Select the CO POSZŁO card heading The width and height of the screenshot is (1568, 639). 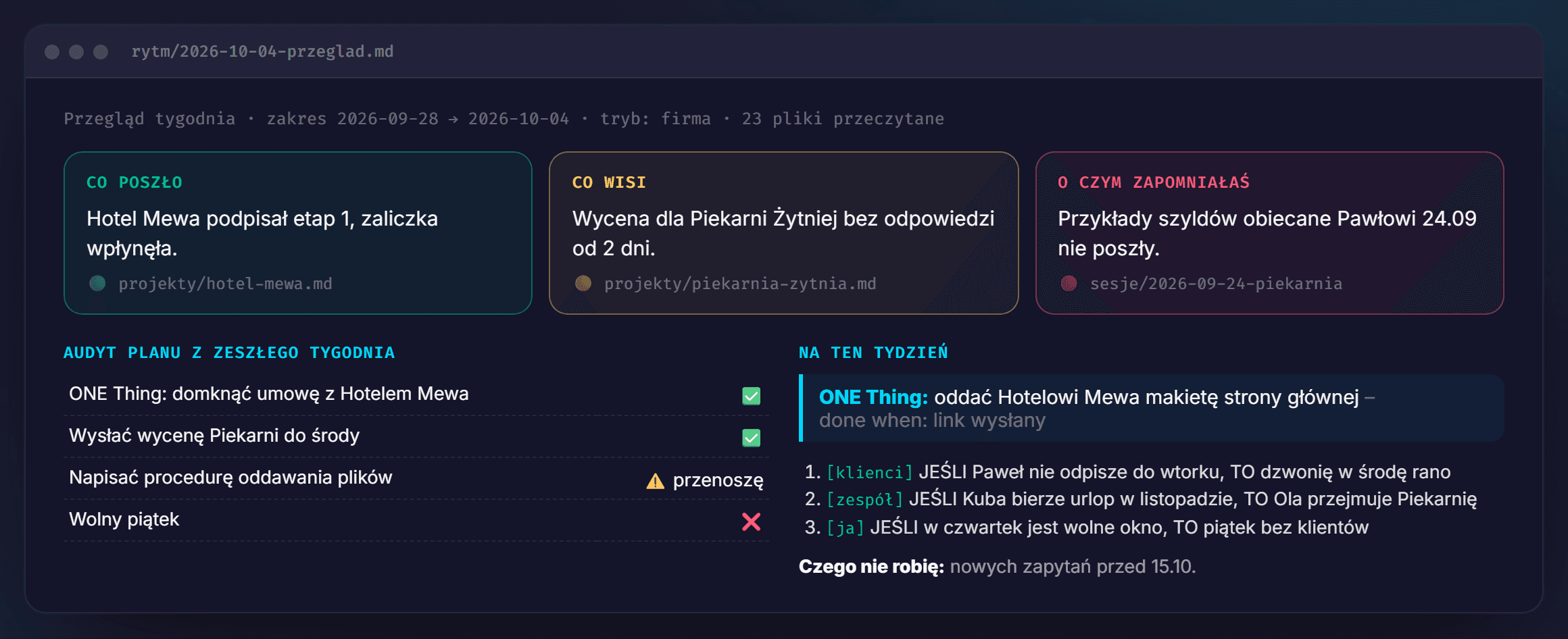(134, 182)
